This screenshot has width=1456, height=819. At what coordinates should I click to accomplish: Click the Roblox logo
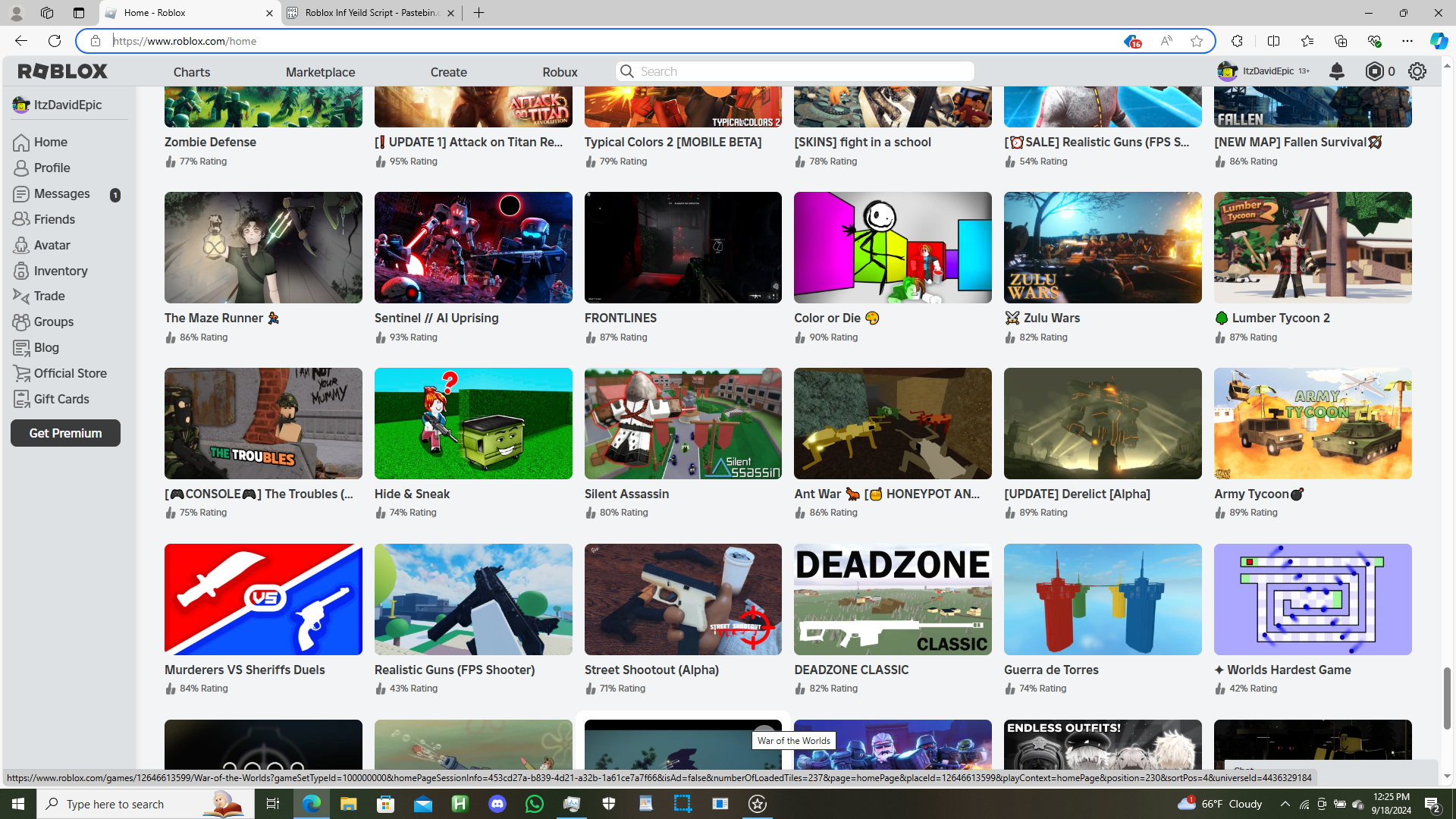[63, 71]
